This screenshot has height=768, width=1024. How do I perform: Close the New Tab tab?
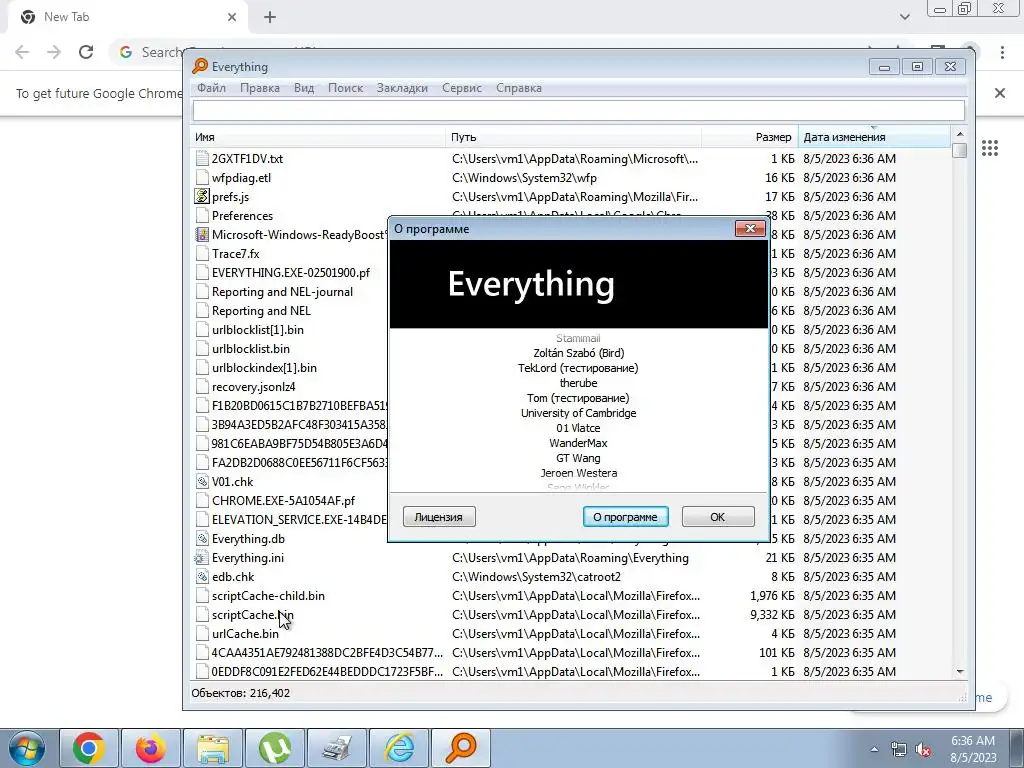coord(232,17)
